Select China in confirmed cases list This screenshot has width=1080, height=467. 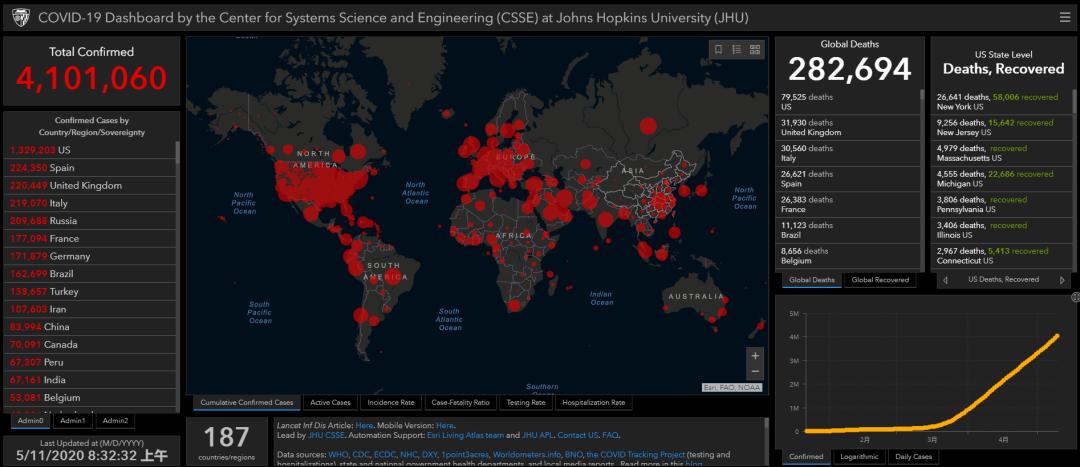tap(90, 326)
